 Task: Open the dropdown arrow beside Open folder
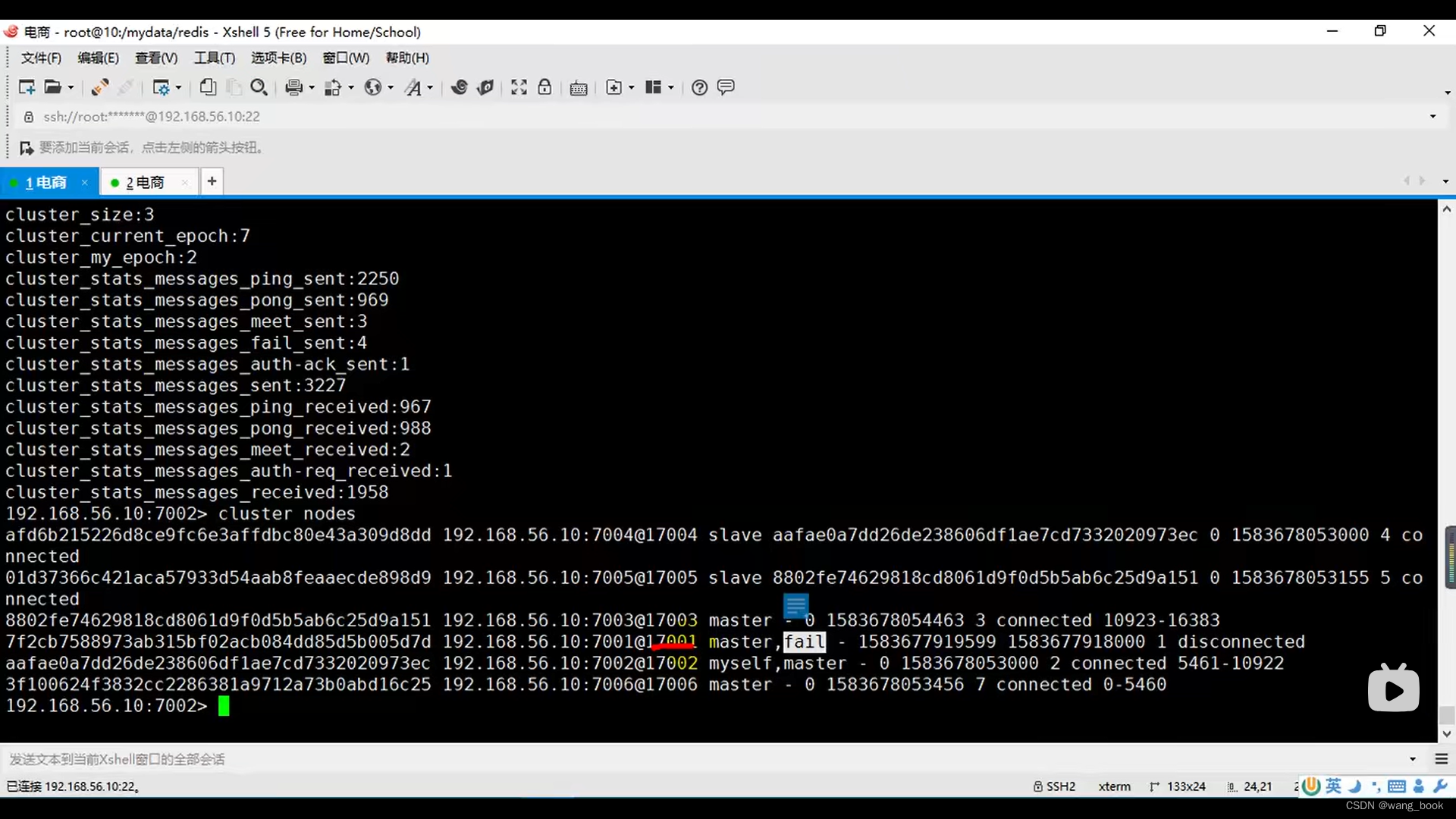(x=71, y=88)
